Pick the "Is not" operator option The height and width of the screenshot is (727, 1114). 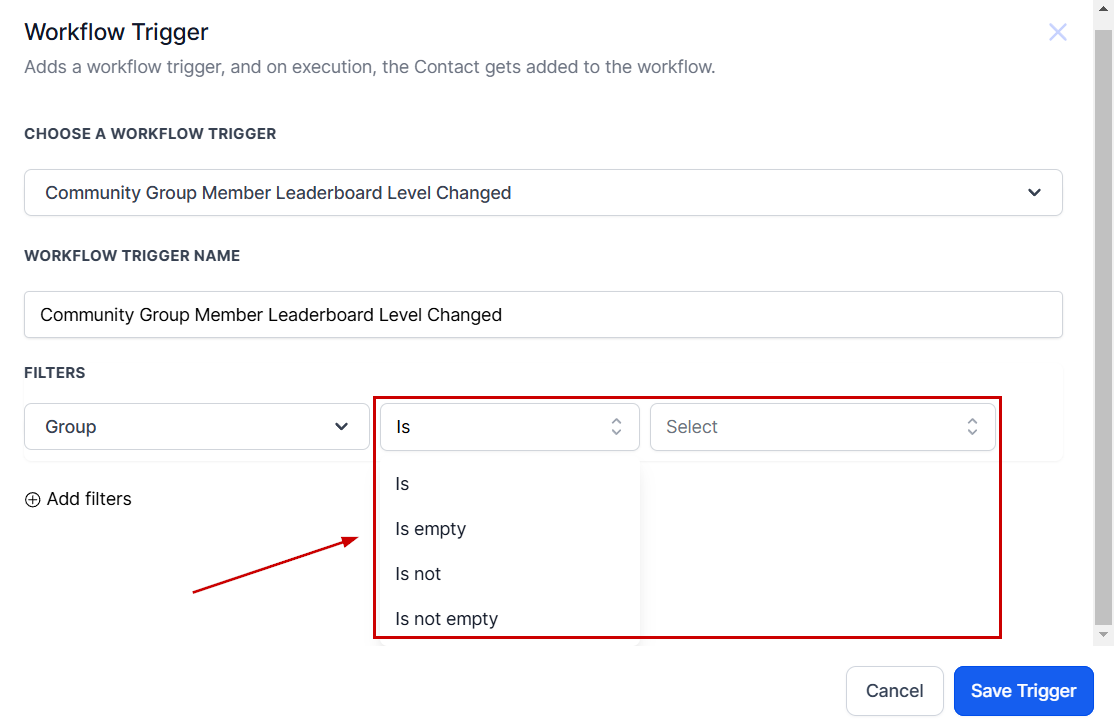click(x=418, y=574)
